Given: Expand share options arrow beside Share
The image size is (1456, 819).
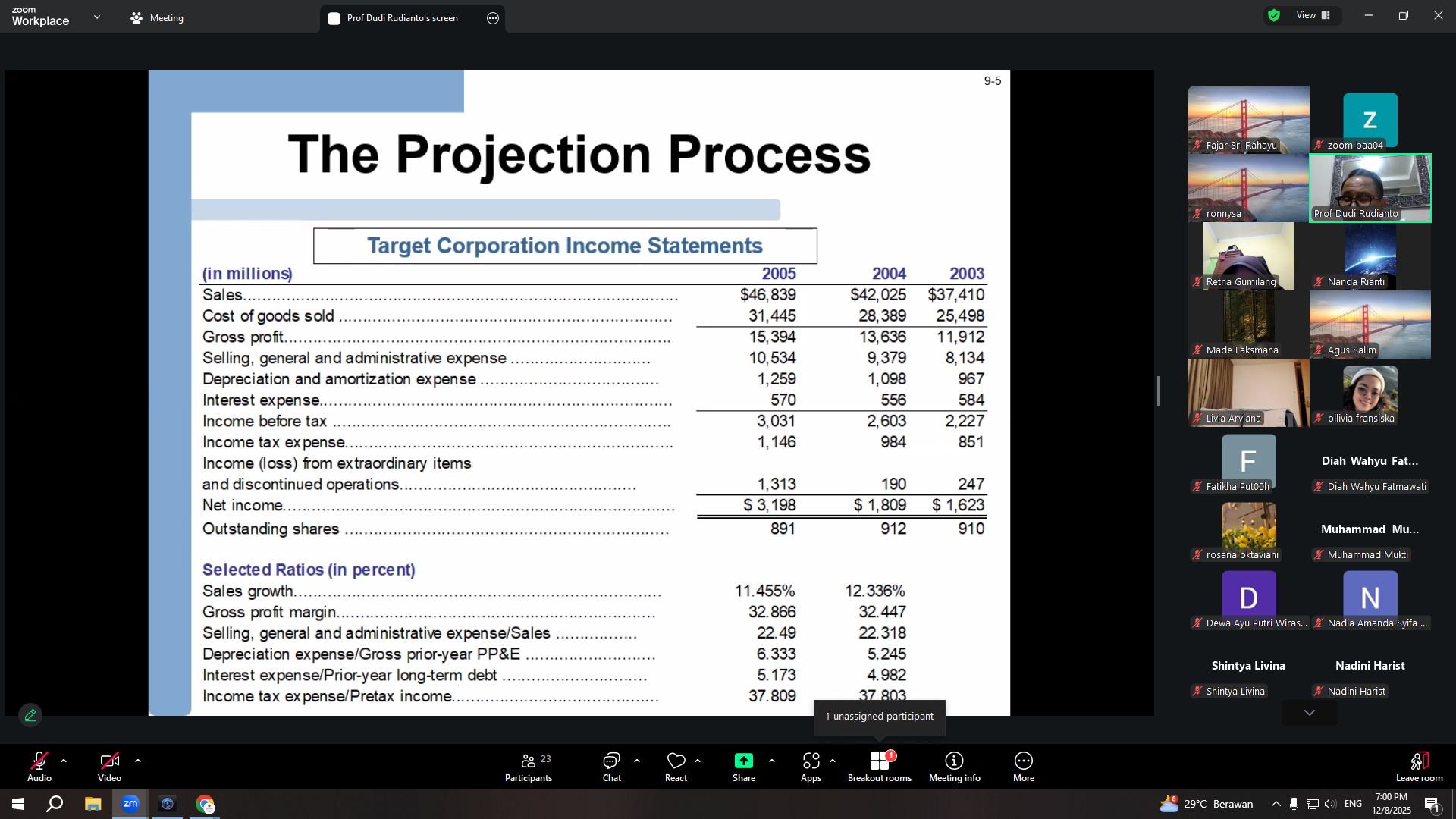Looking at the screenshot, I should pyautogui.click(x=772, y=761).
